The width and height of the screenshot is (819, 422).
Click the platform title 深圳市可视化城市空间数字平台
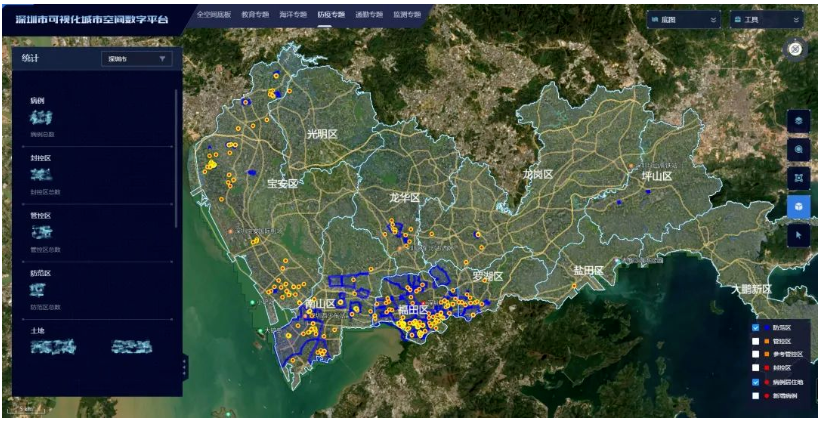[x=93, y=20]
